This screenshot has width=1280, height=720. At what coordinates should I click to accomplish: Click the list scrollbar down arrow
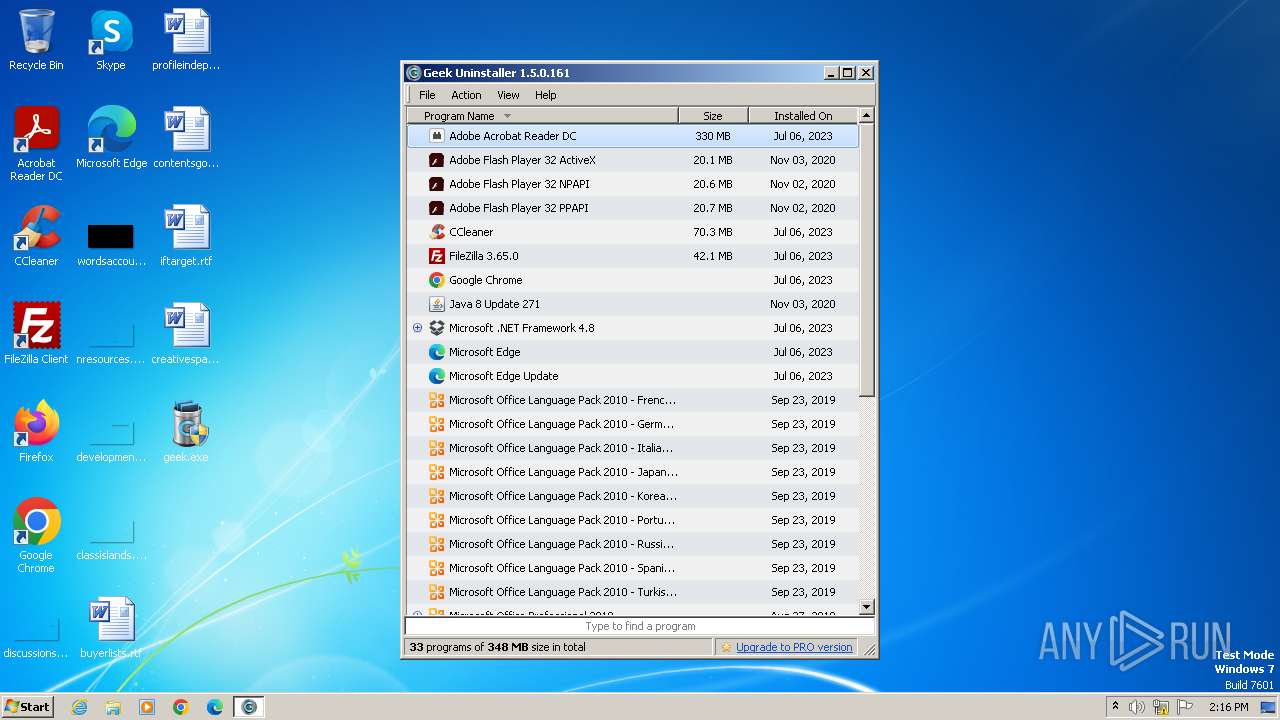867,607
